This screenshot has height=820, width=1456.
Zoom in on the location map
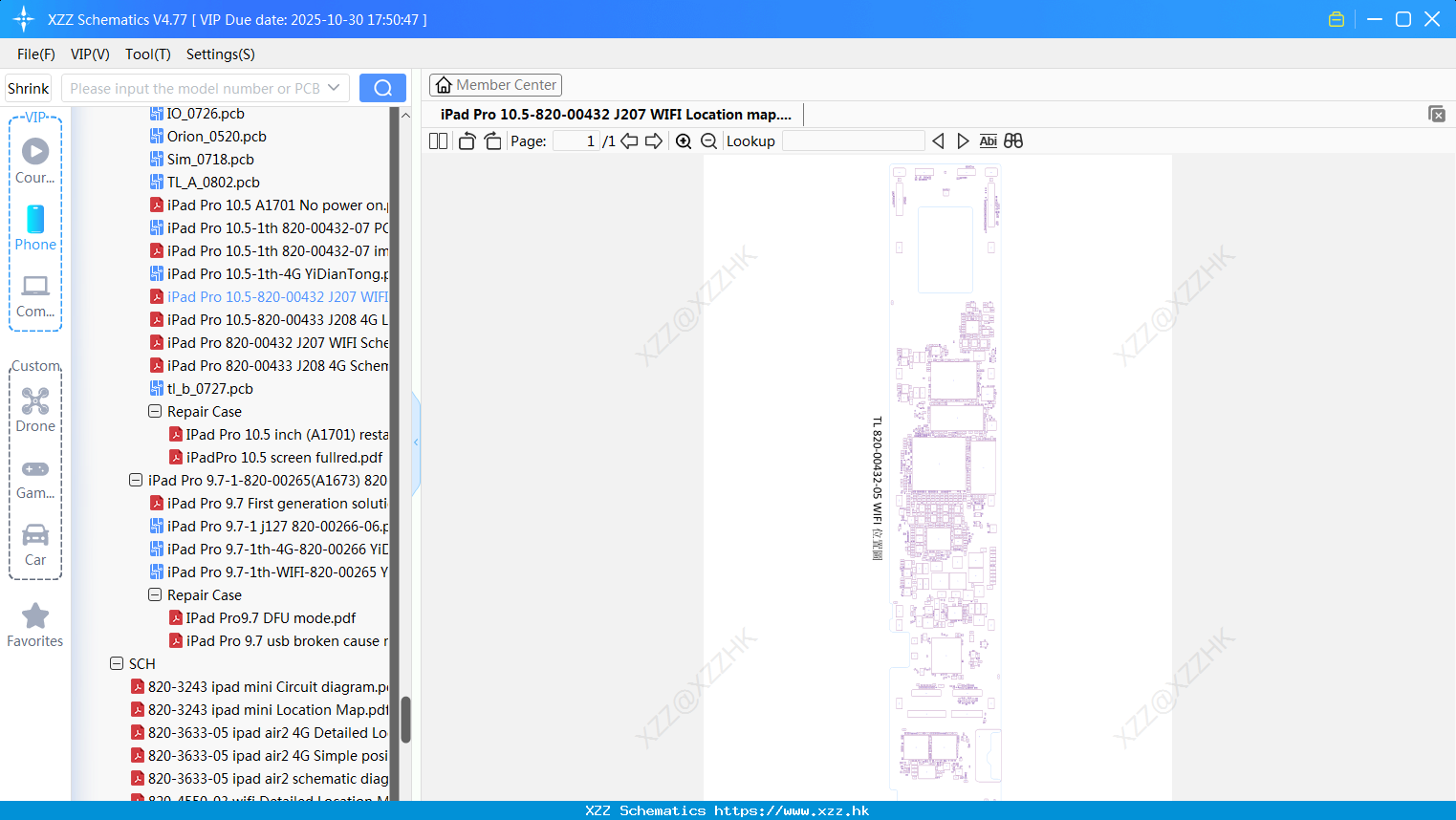(684, 141)
